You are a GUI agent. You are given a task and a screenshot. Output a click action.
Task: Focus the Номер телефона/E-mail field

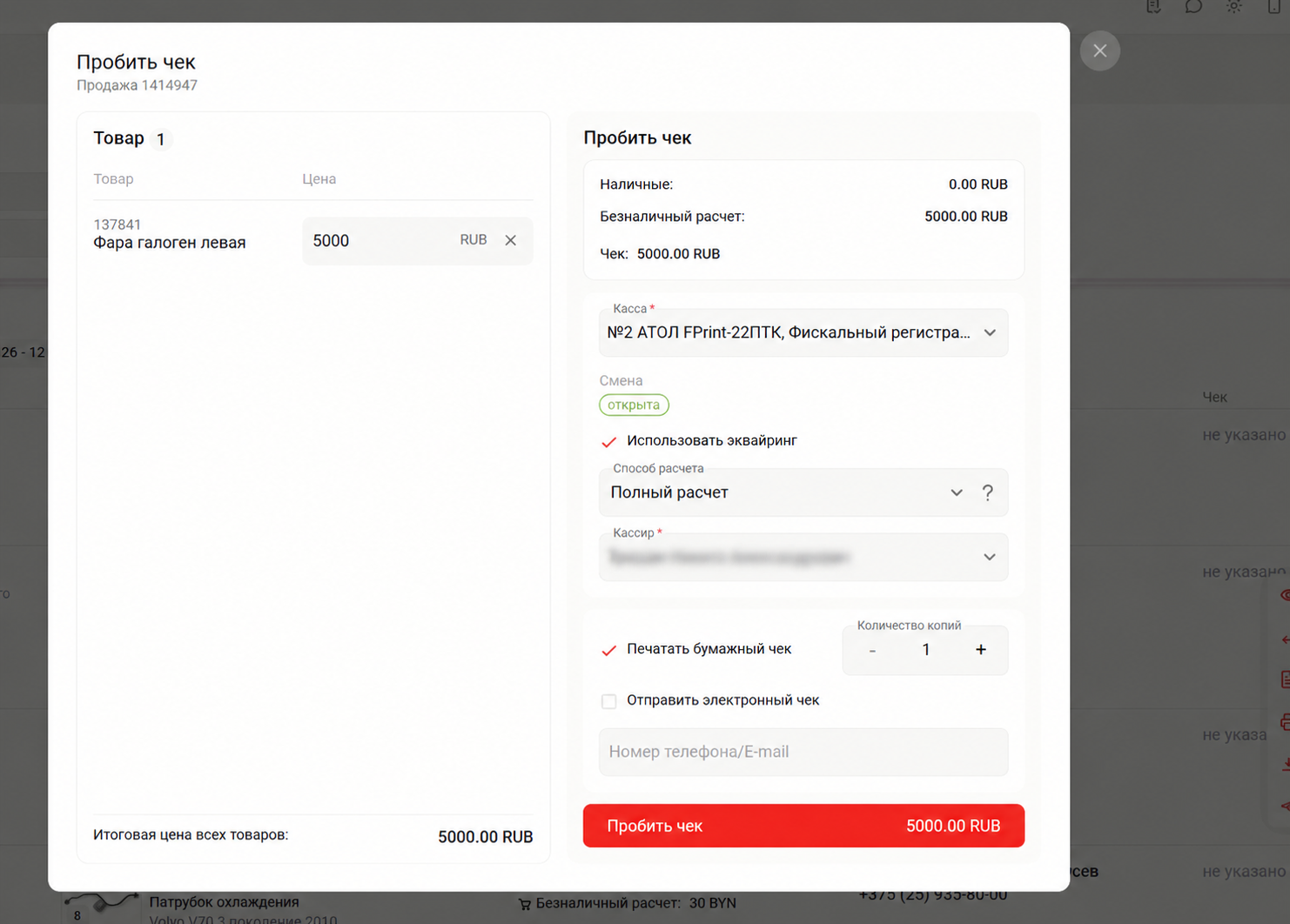[803, 752]
